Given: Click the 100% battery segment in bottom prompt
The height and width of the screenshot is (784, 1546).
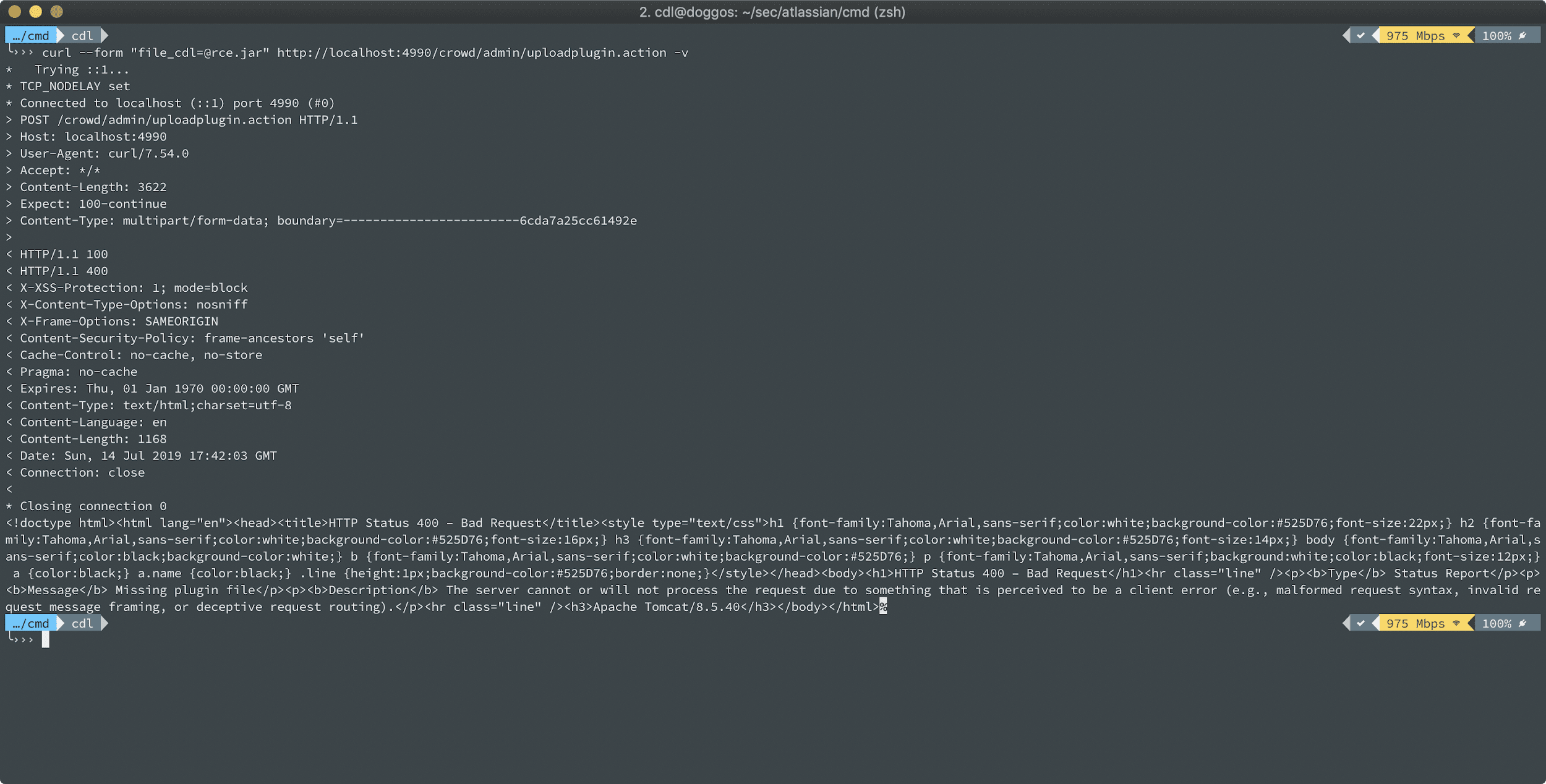Looking at the screenshot, I should tap(1497, 623).
